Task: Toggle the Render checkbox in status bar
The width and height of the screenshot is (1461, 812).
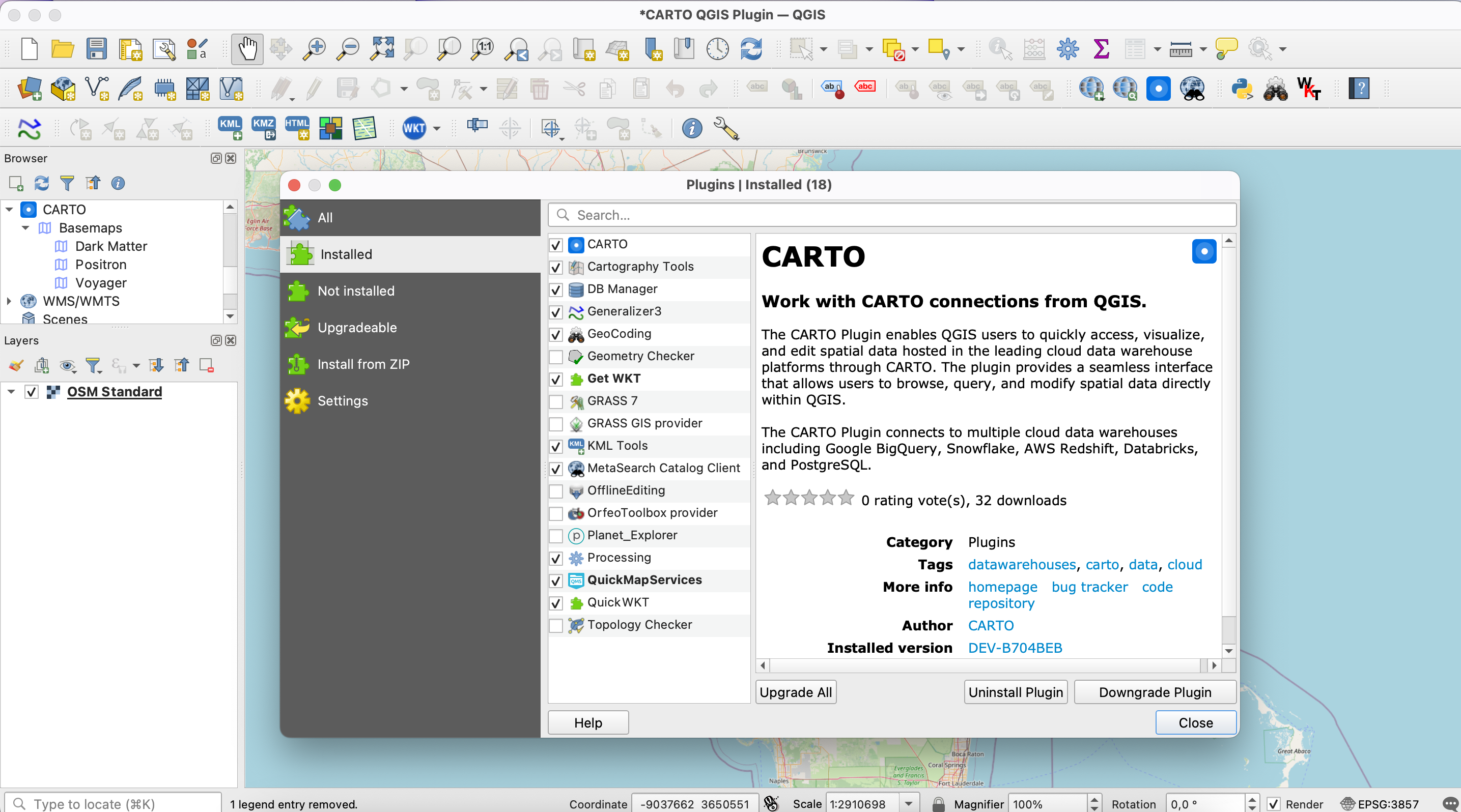Action: click(1273, 803)
